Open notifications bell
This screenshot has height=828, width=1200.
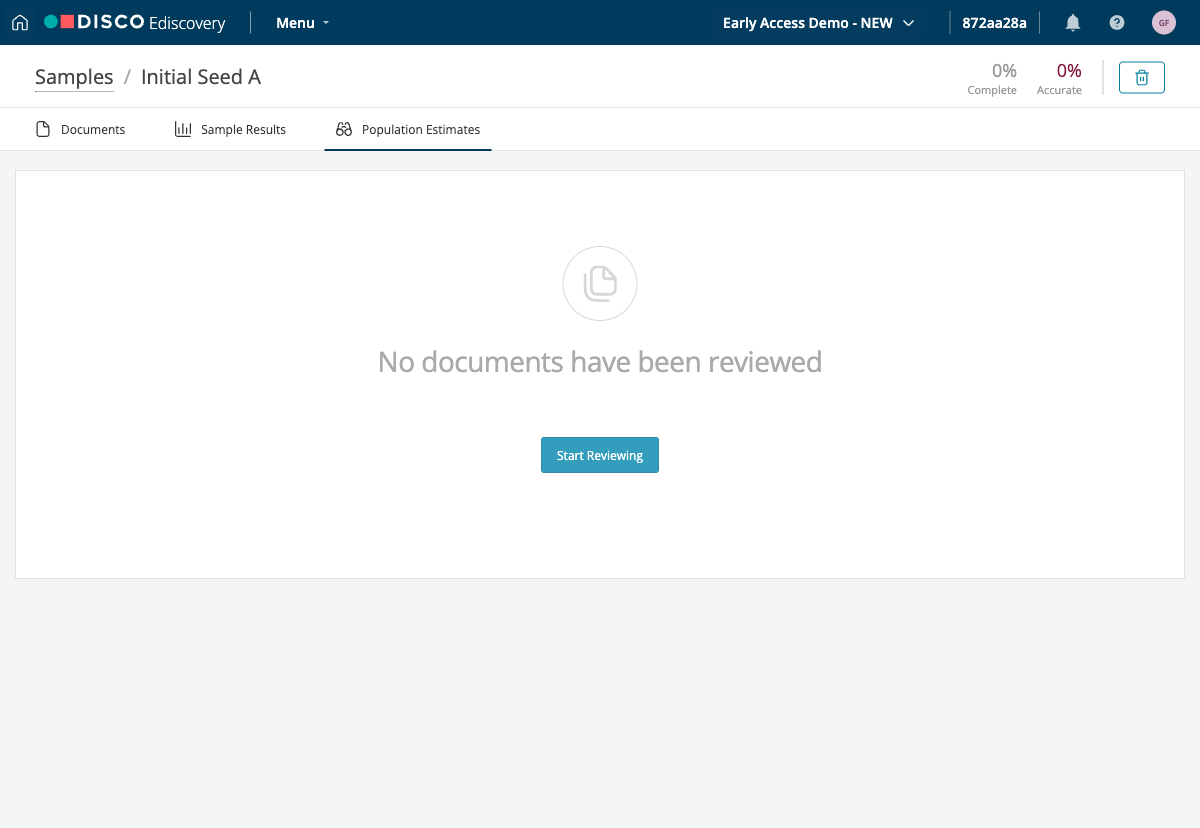coord(1073,23)
